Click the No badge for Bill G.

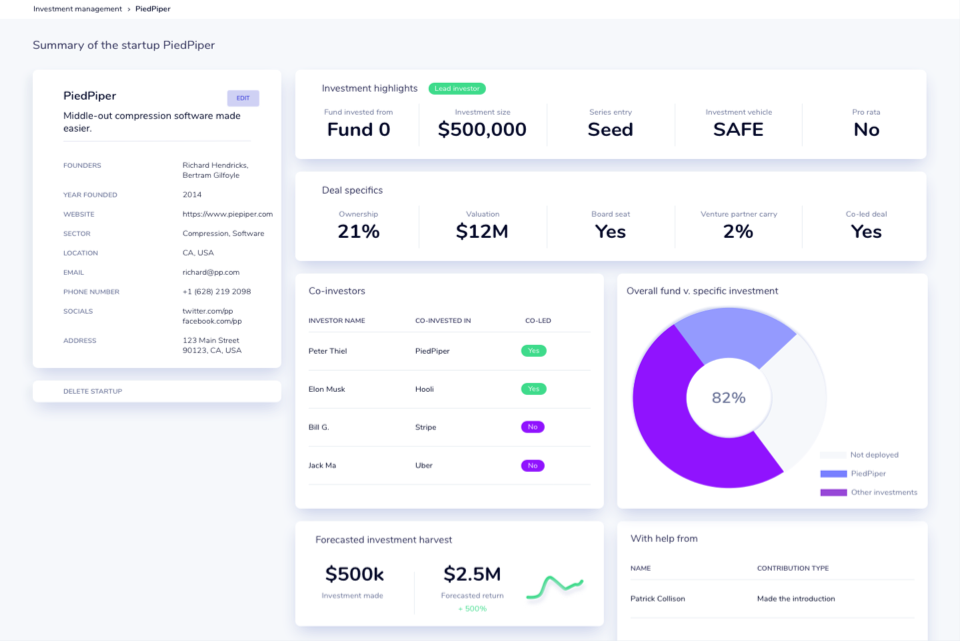point(533,427)
